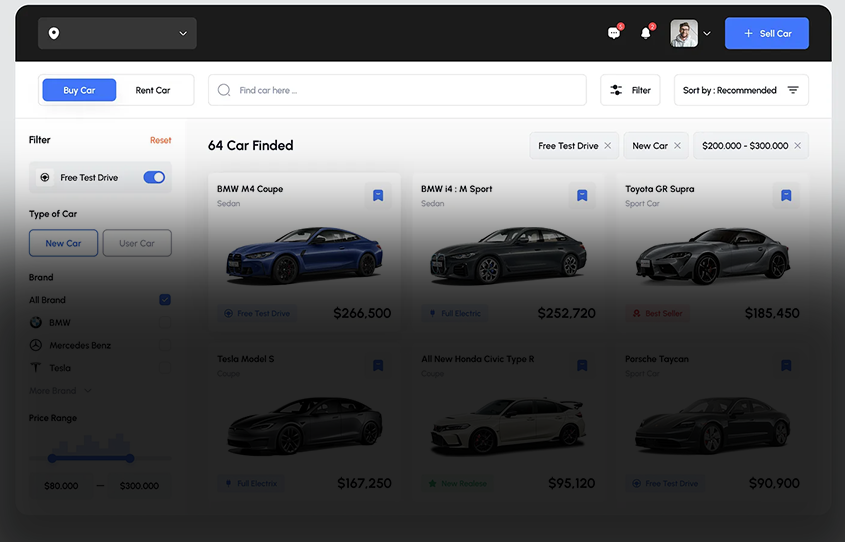Viewport: 845px width, 542px height.
Task: Bookmark the BMW i4 M Sport
Action: pos(582,195)
